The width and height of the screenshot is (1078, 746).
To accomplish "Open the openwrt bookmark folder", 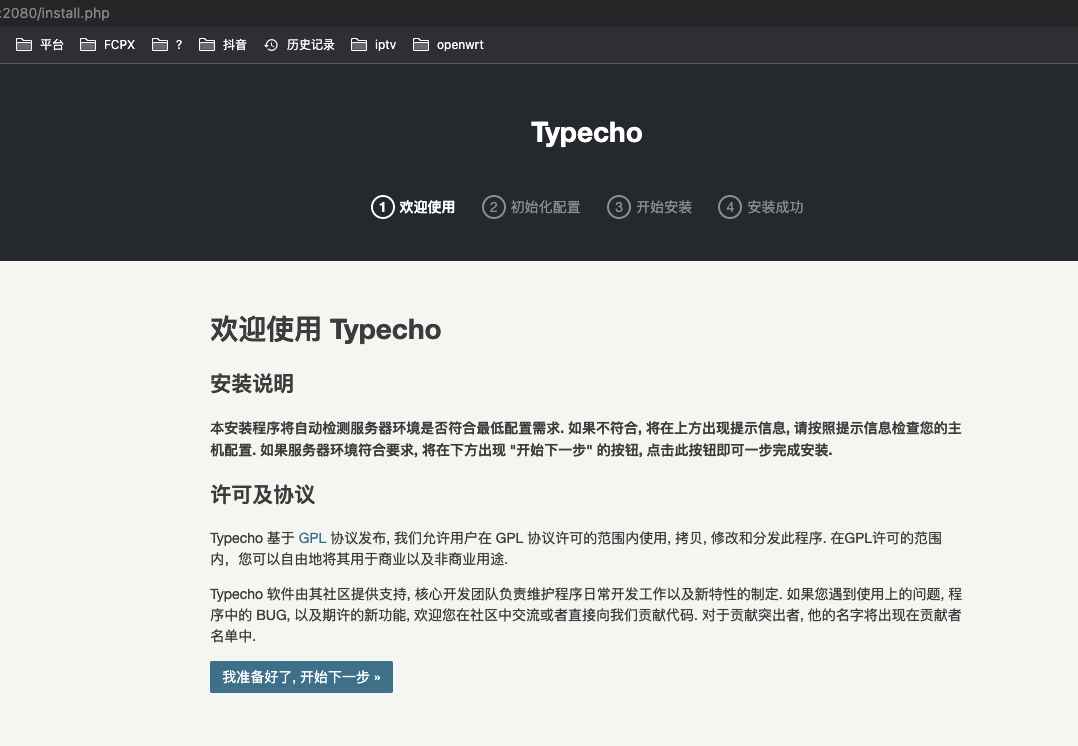I will click(x=448, y=45).
